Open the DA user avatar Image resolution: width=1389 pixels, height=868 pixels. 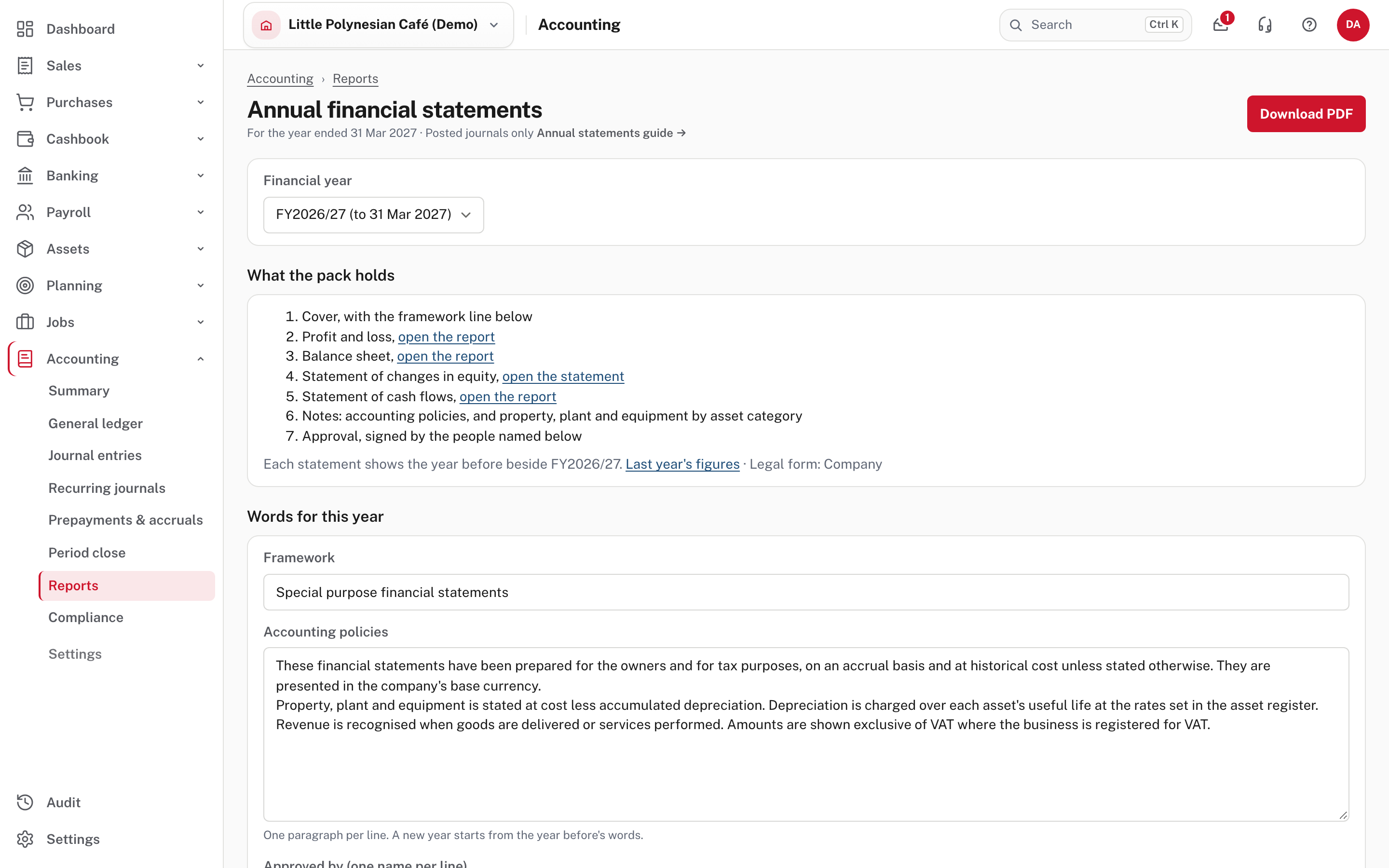[1353, 25]
